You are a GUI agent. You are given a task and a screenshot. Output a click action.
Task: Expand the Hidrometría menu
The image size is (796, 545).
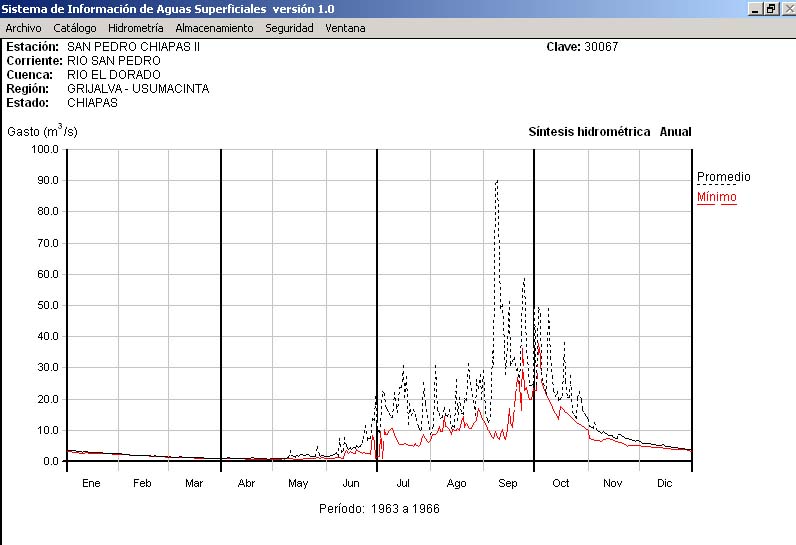135,28
